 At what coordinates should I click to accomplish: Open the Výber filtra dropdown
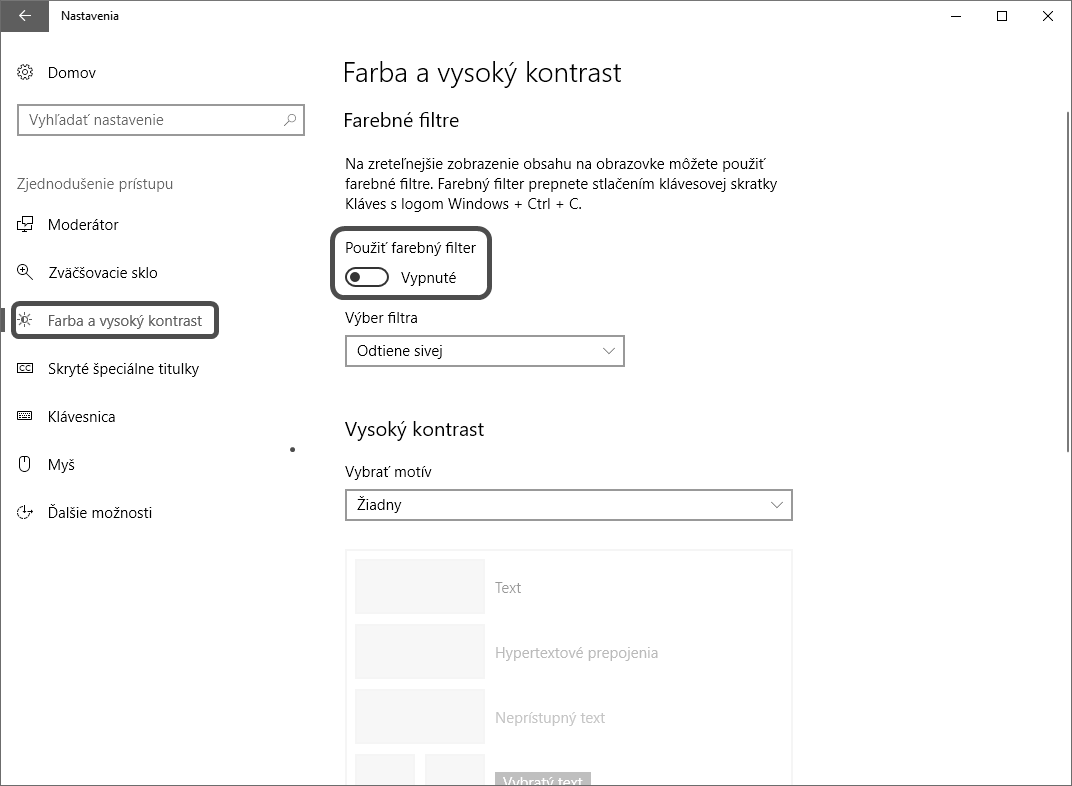(x=484, y=351)
